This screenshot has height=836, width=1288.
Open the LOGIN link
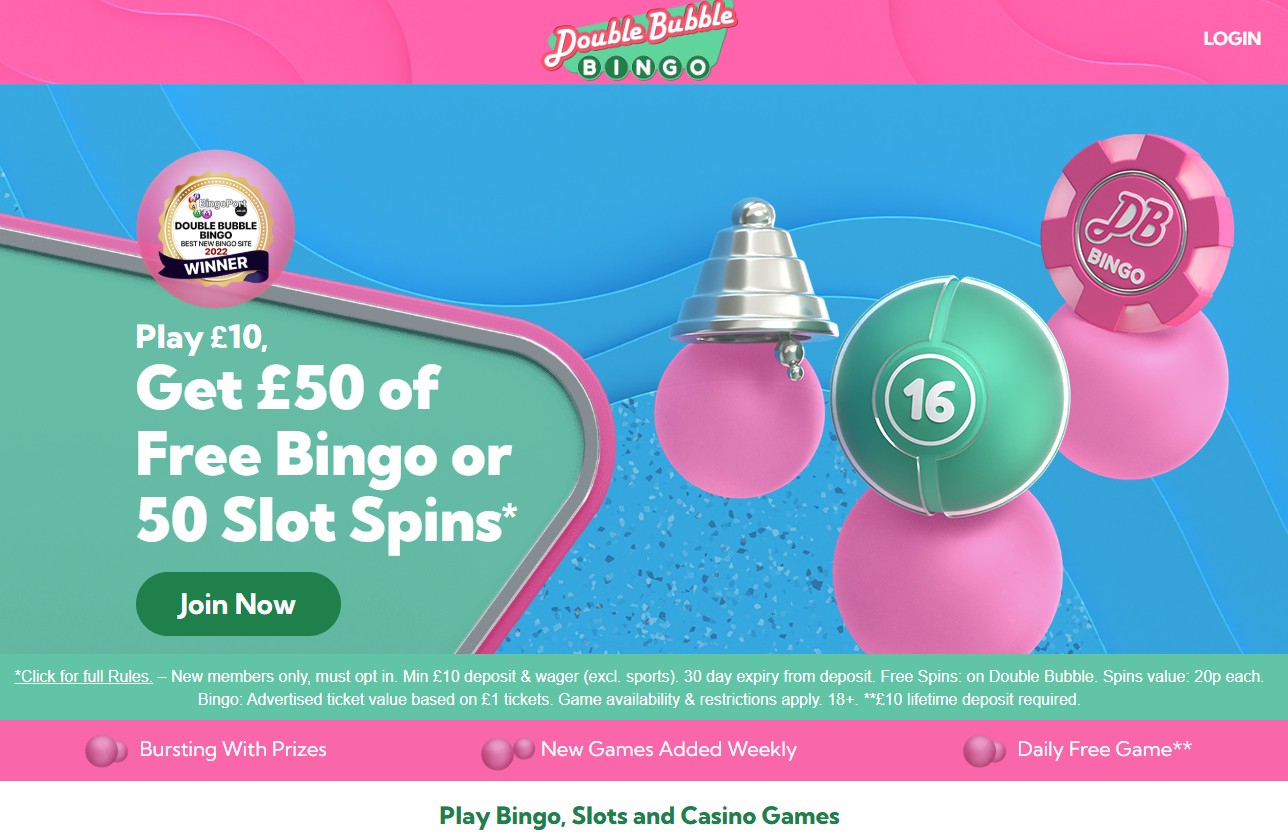[x=1232, y=38]
